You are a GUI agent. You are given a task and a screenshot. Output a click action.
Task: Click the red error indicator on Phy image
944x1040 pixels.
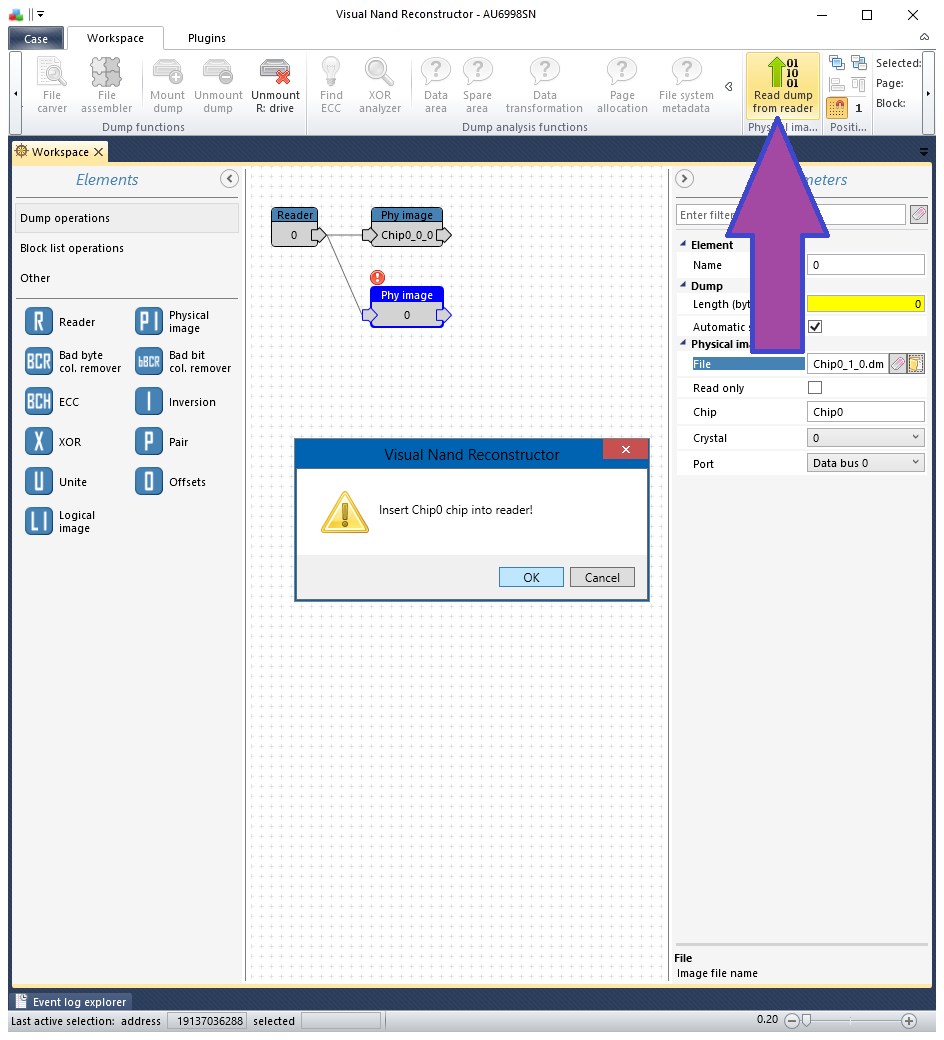377,277
